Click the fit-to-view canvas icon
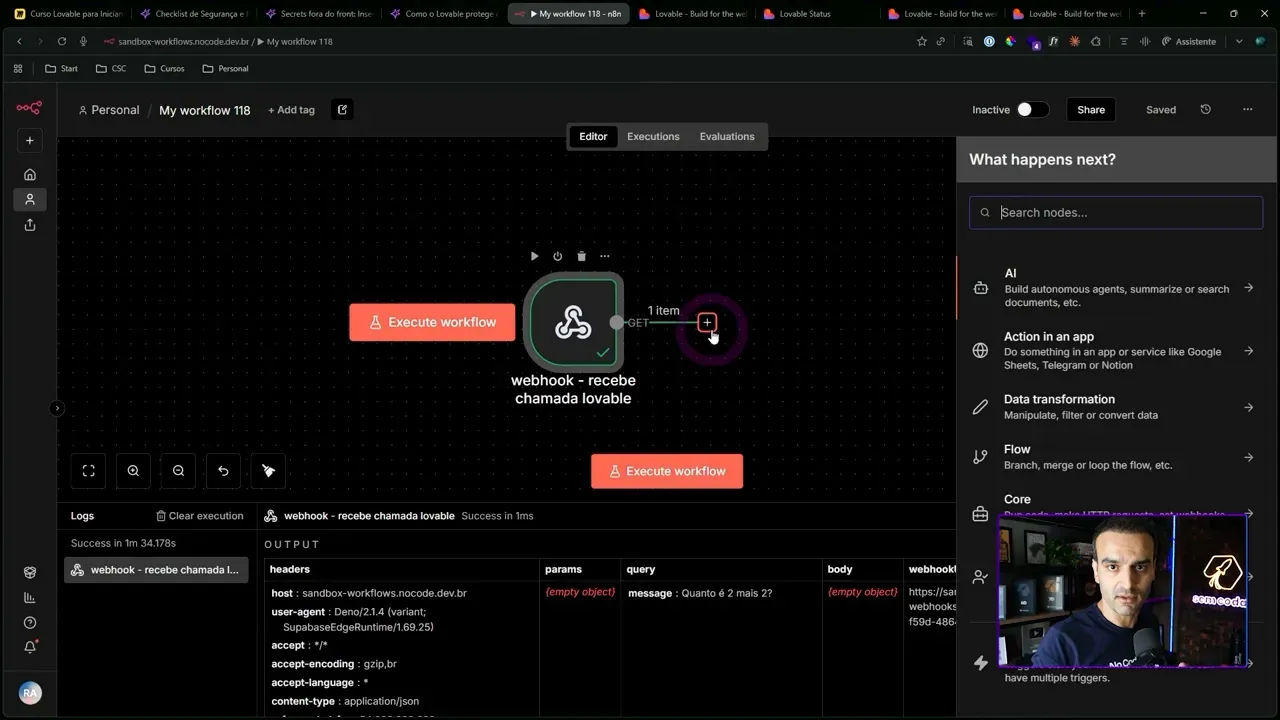The width and height of the screenshot is (1280, 720). click(x=88, y=471)
